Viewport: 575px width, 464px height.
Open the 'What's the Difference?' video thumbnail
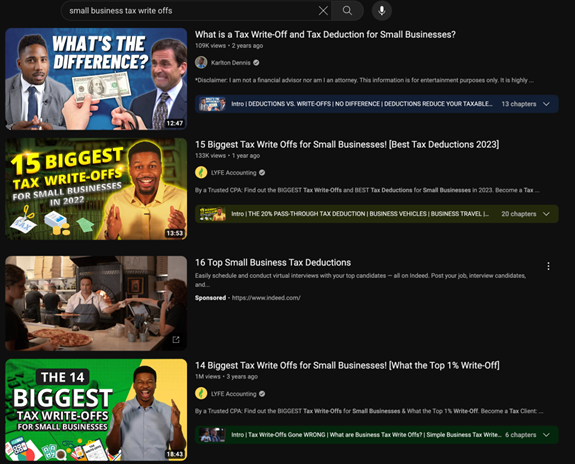click(x=96, y=79)
